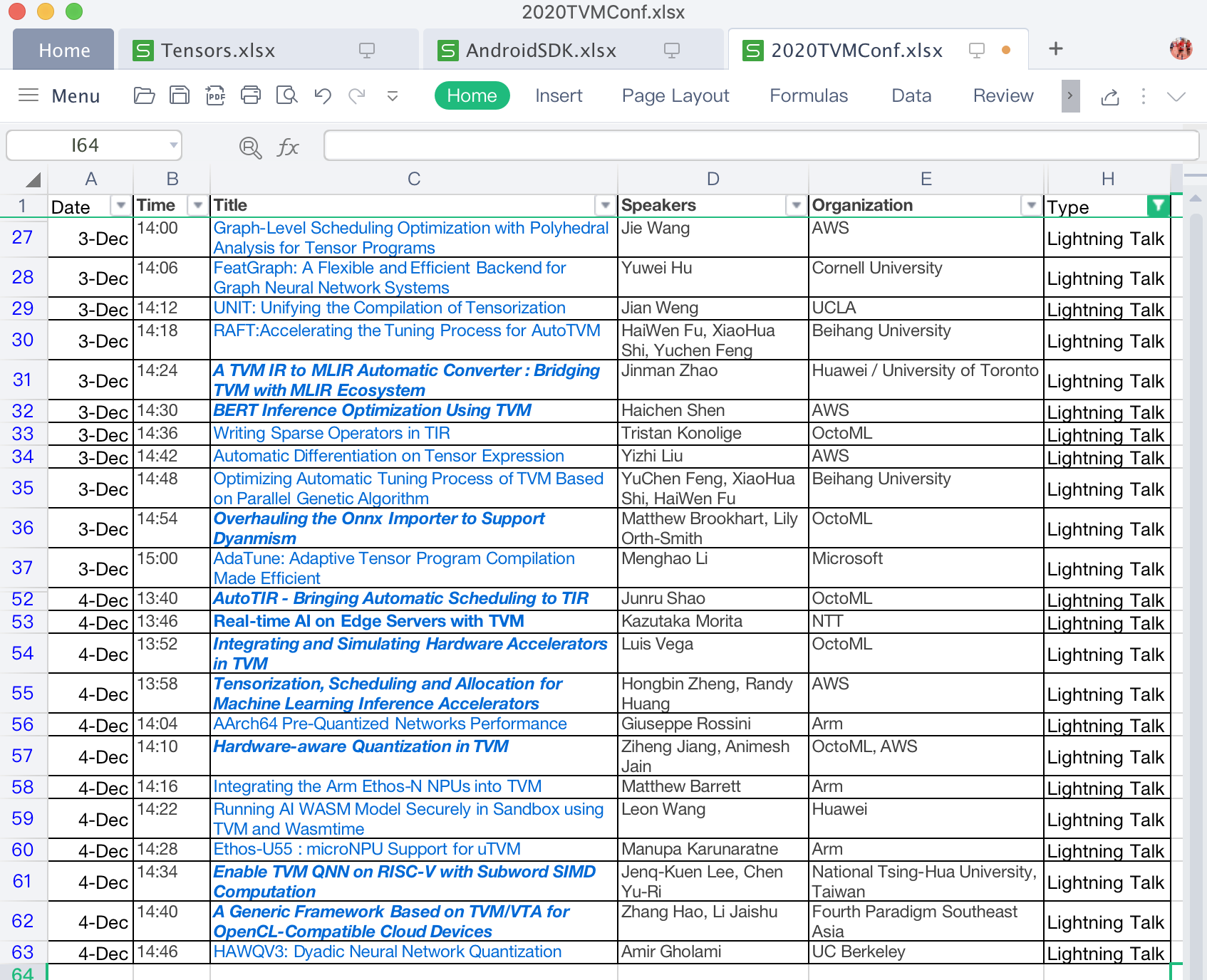Select the Insert ribbon tab

click(x=559, y=95)
